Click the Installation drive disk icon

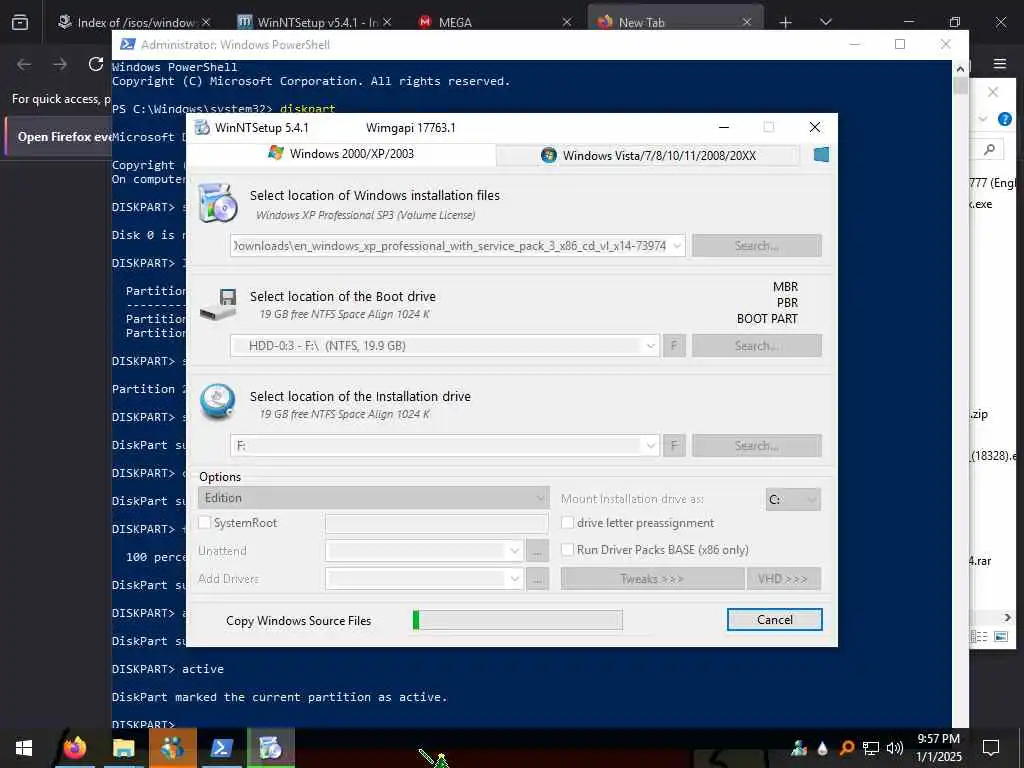(217, 401)
